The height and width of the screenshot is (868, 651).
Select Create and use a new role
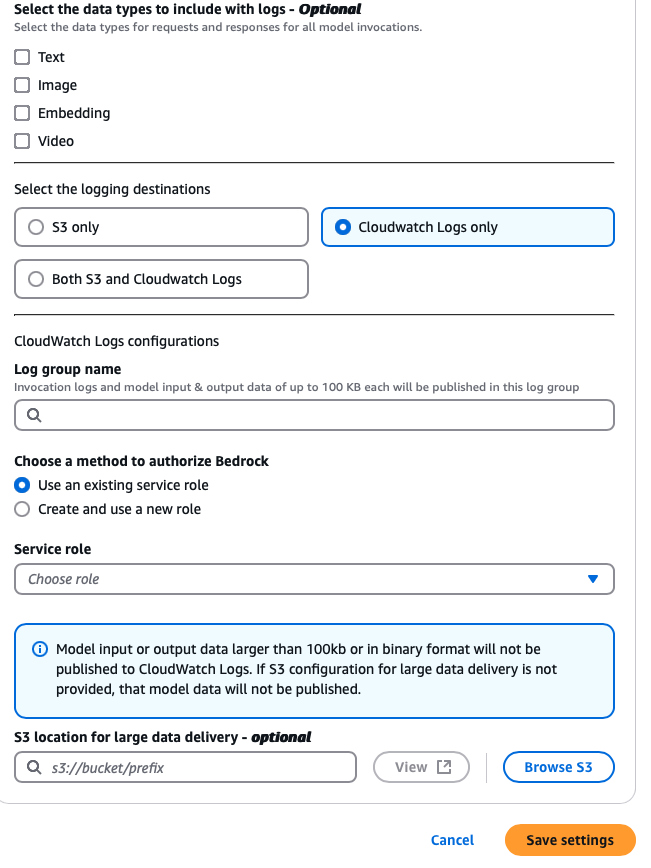(x=21, y=509)
